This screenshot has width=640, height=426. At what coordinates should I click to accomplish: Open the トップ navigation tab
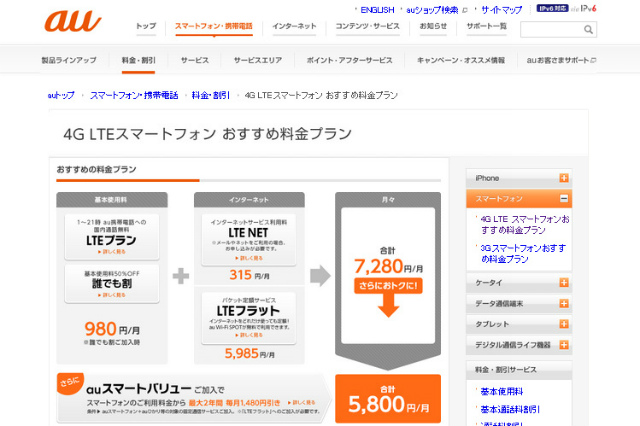[146, 26]
